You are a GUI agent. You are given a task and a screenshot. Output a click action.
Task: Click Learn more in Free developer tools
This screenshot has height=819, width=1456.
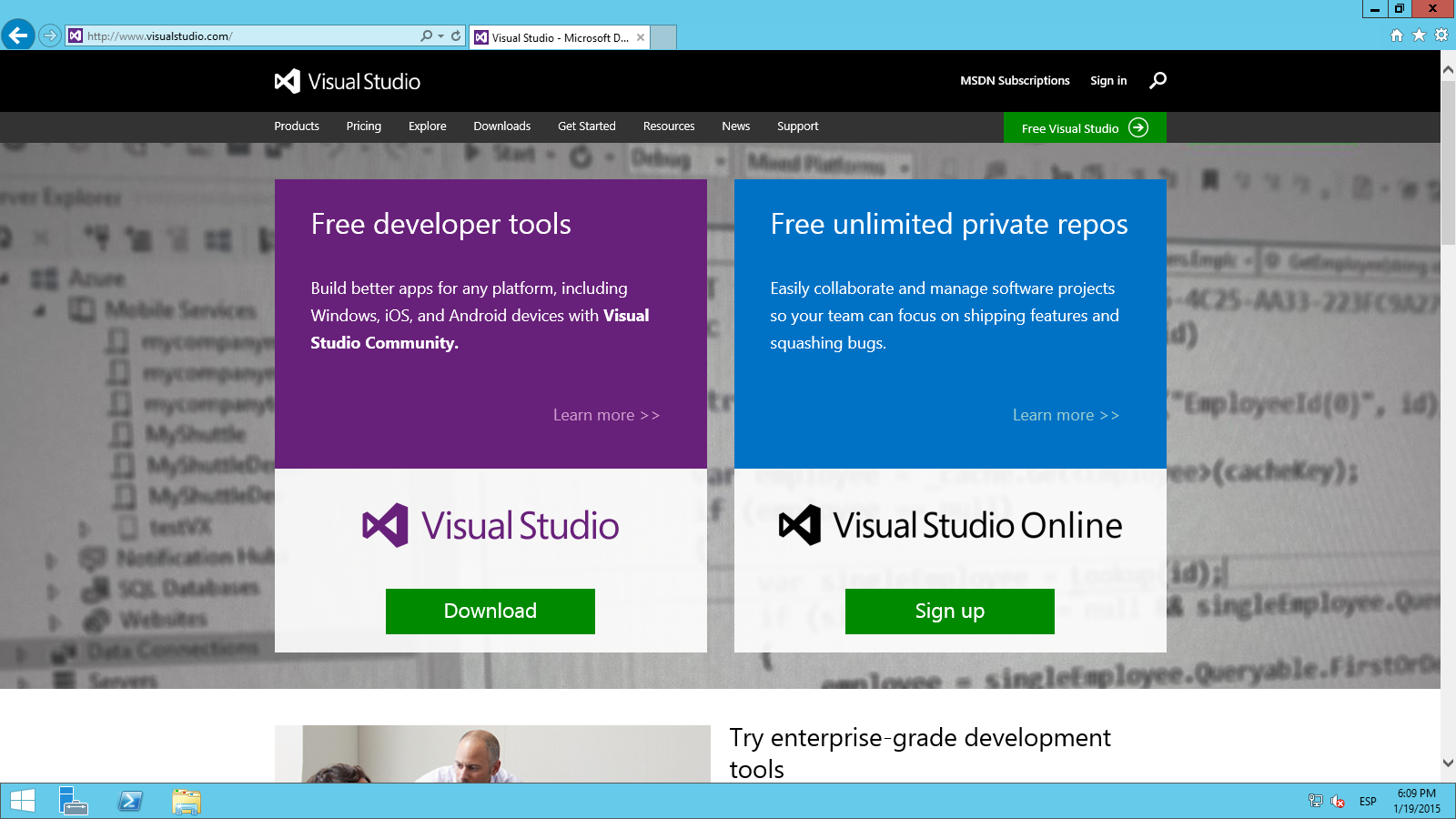[607, 415]
